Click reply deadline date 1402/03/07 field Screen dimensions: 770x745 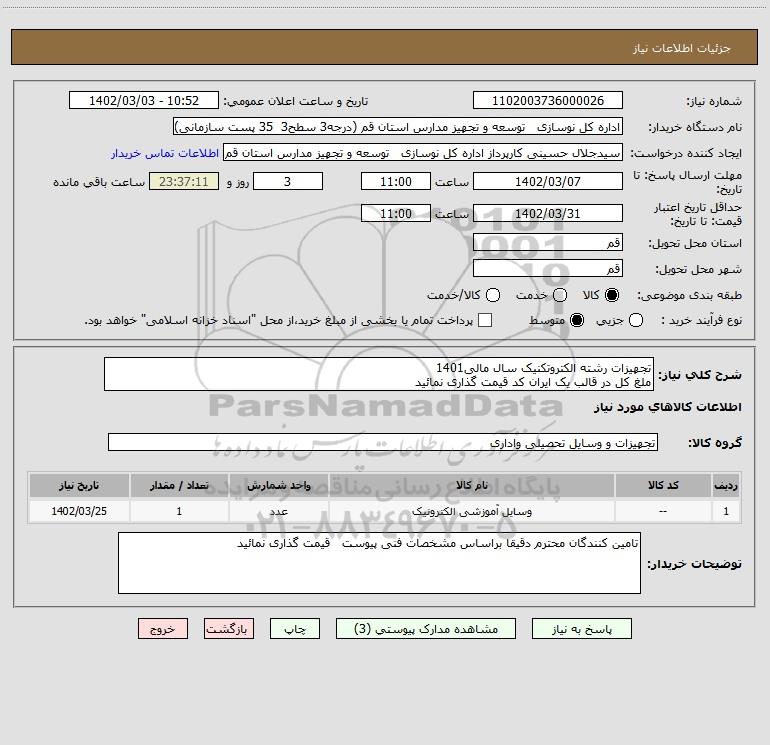[548, 181]
